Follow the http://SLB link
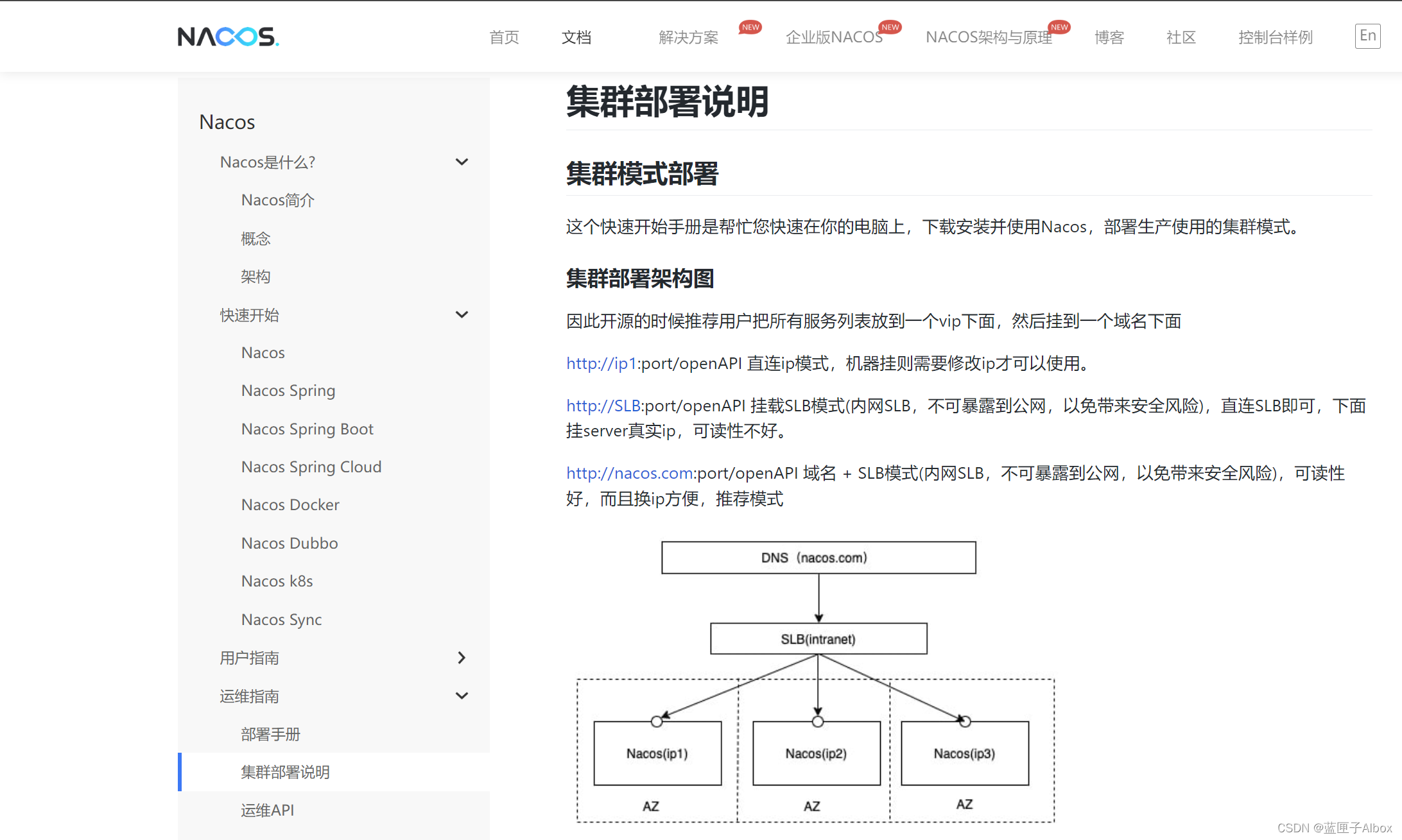Viewport: 1402px width, 840px height. (603, 406)
